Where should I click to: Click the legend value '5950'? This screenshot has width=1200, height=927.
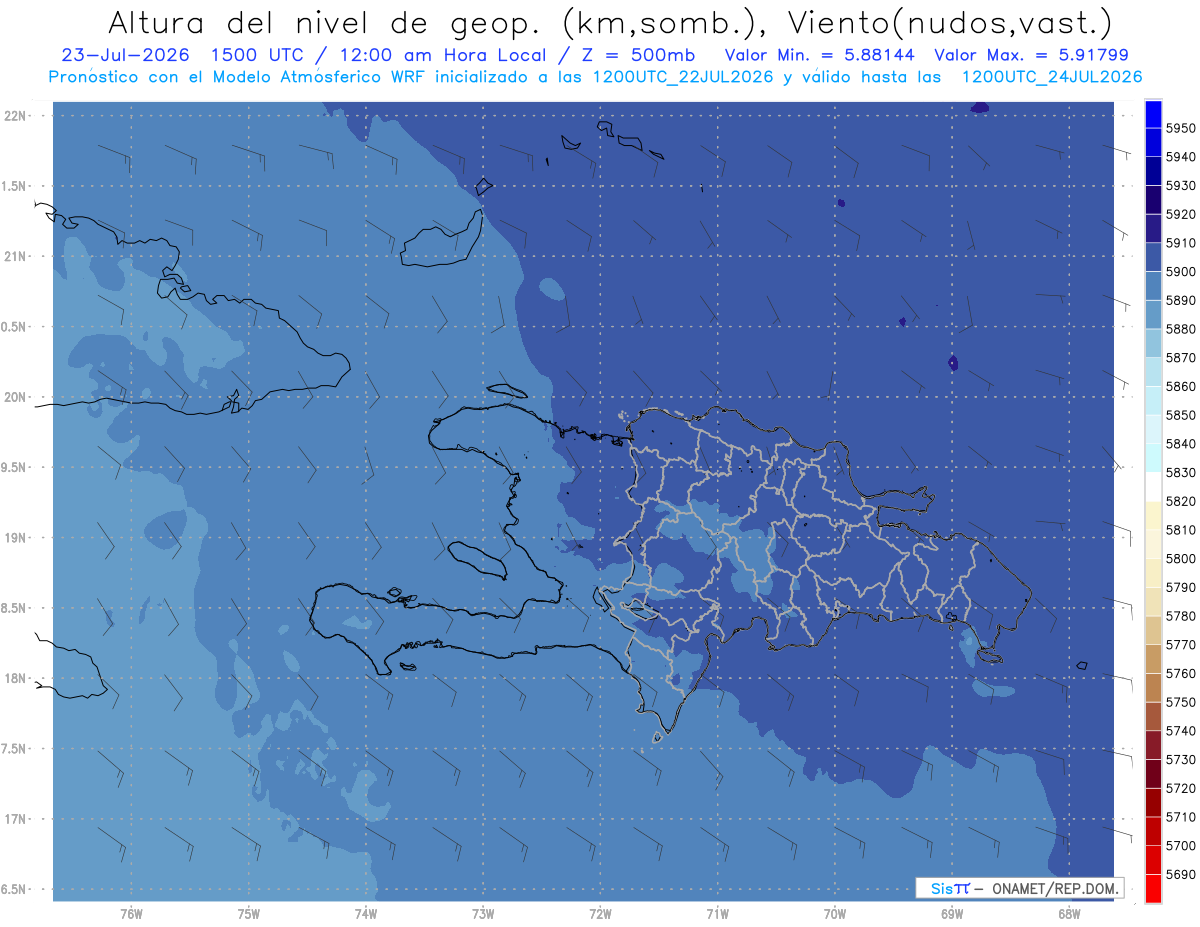pos(1180,128)
